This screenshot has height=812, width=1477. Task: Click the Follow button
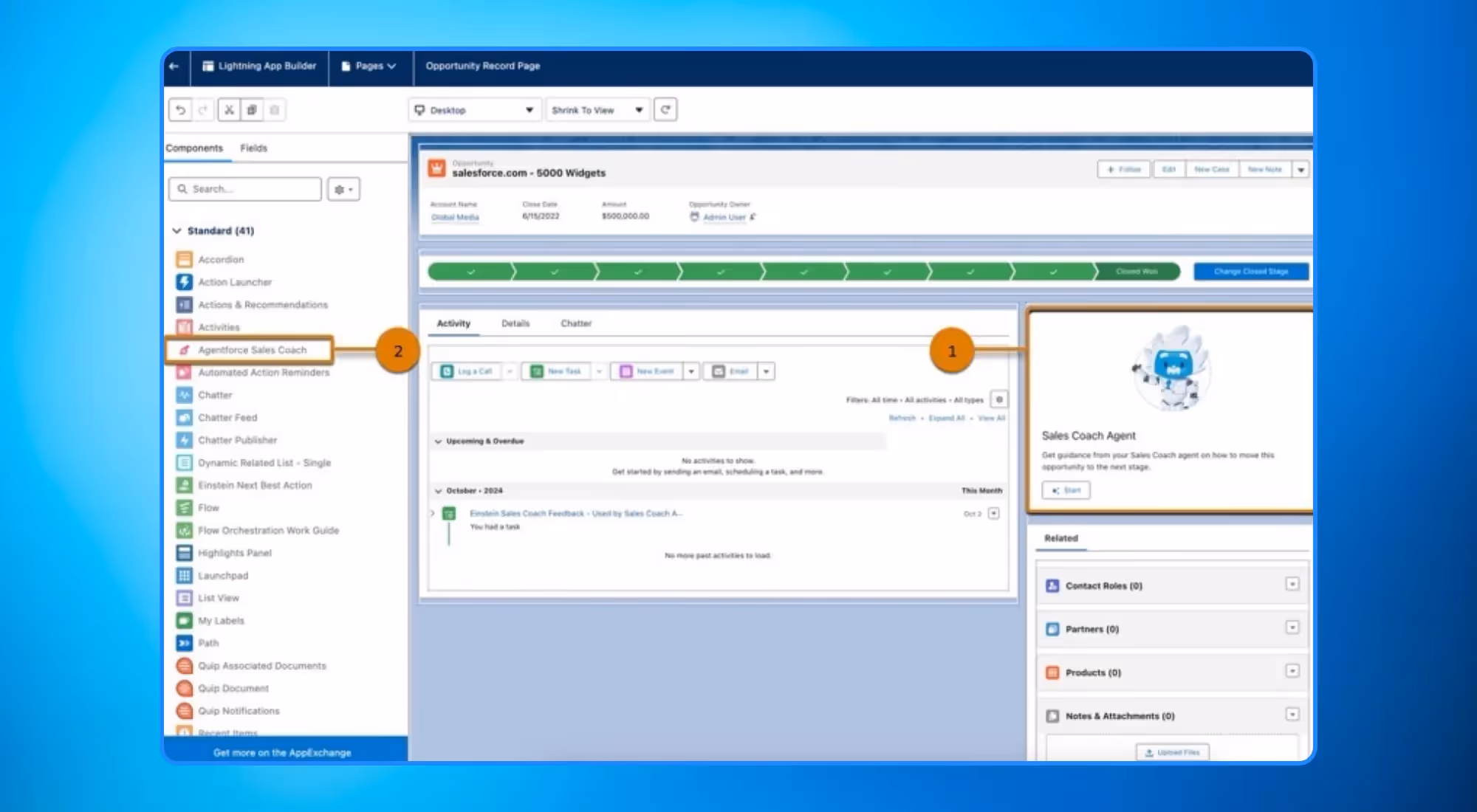(x=1123, y=170)
